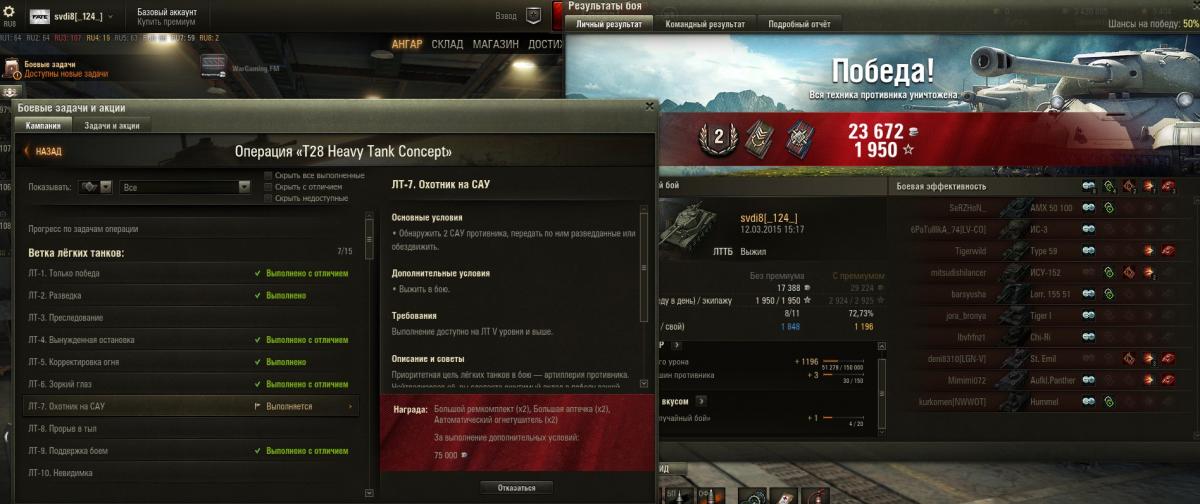Check the Скрыть недоступные option
1200x504 pixels.
click(x=268, y=198)
